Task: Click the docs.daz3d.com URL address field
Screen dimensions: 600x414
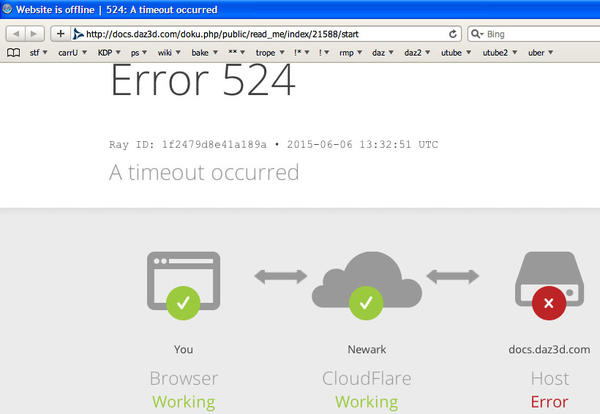Action: pyautogui.click(x=266, y=34)
